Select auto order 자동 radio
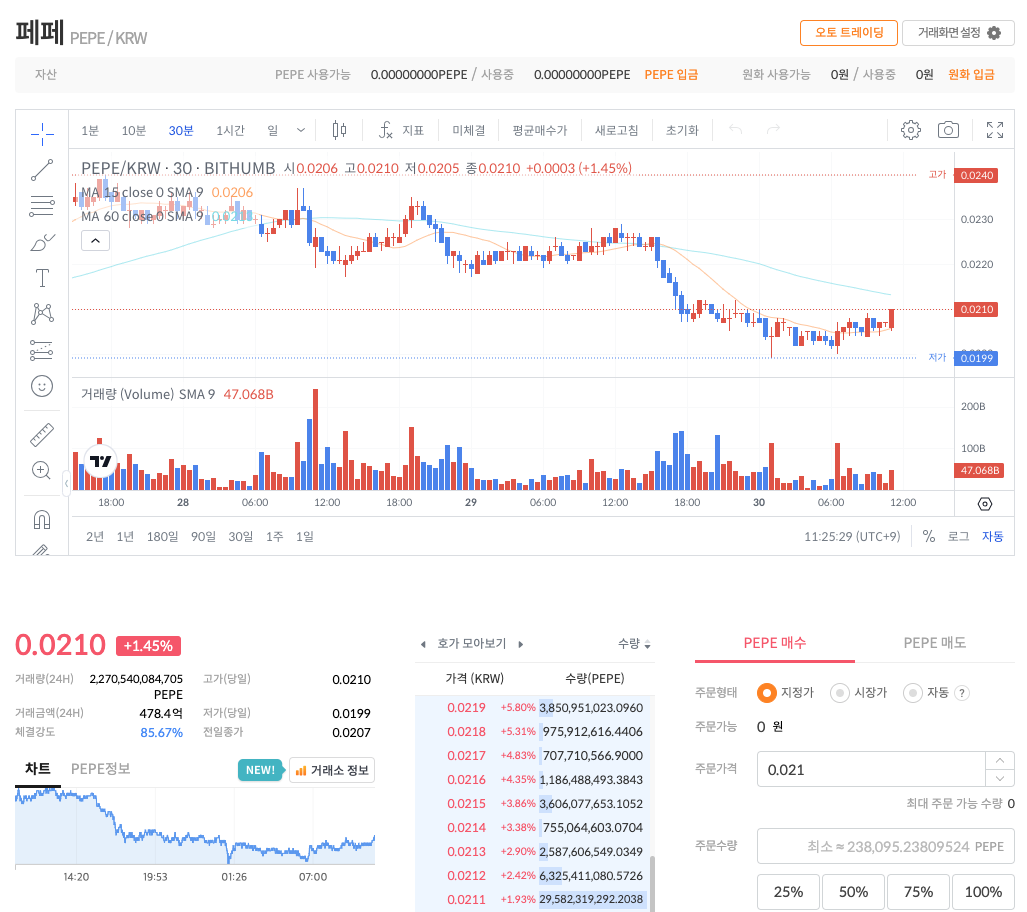This screenshot has height=912, width=1027. [912, 693]
